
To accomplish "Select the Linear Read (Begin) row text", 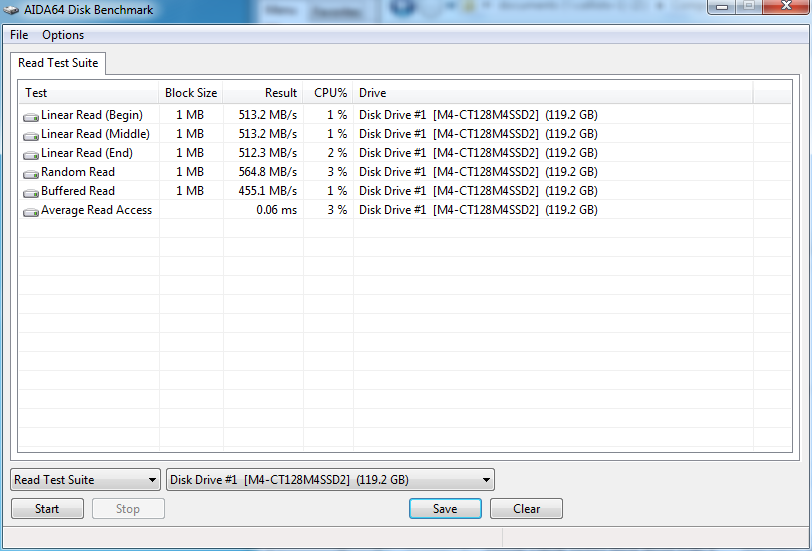I will pos(92,115).
